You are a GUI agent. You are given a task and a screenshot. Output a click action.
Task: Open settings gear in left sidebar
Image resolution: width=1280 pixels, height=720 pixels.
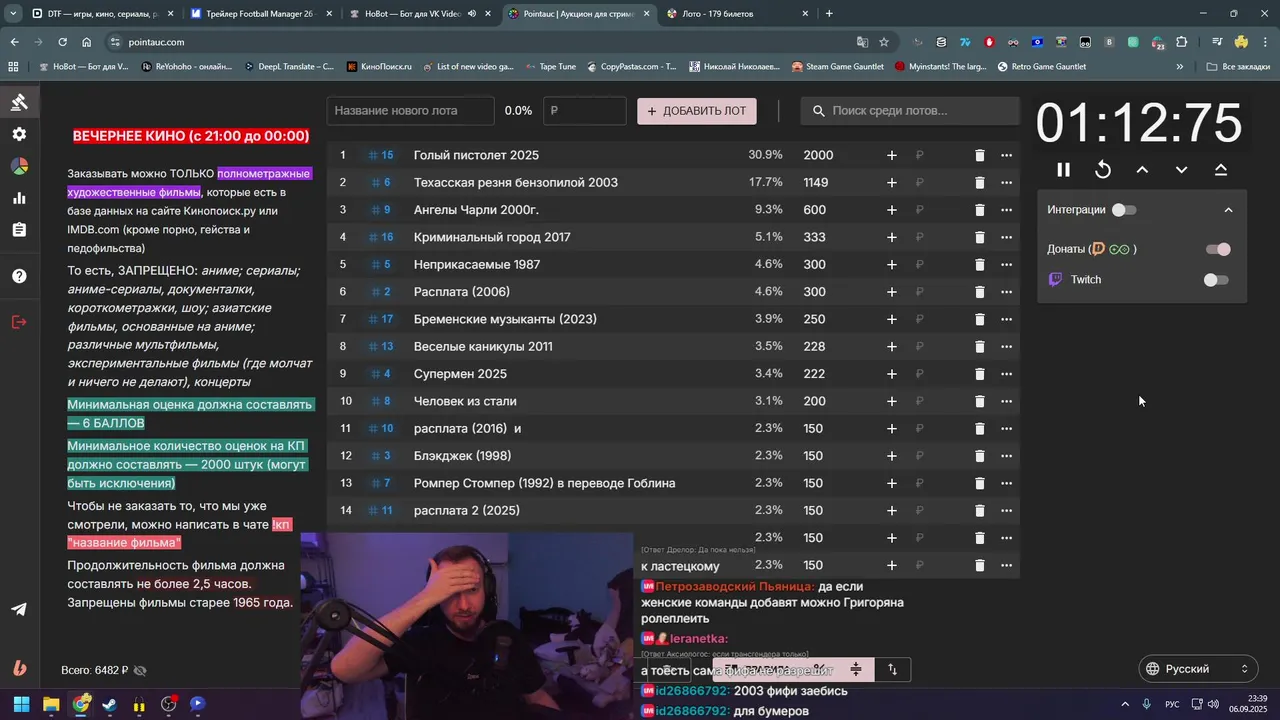pyautogui.click(x=19, y=134)
